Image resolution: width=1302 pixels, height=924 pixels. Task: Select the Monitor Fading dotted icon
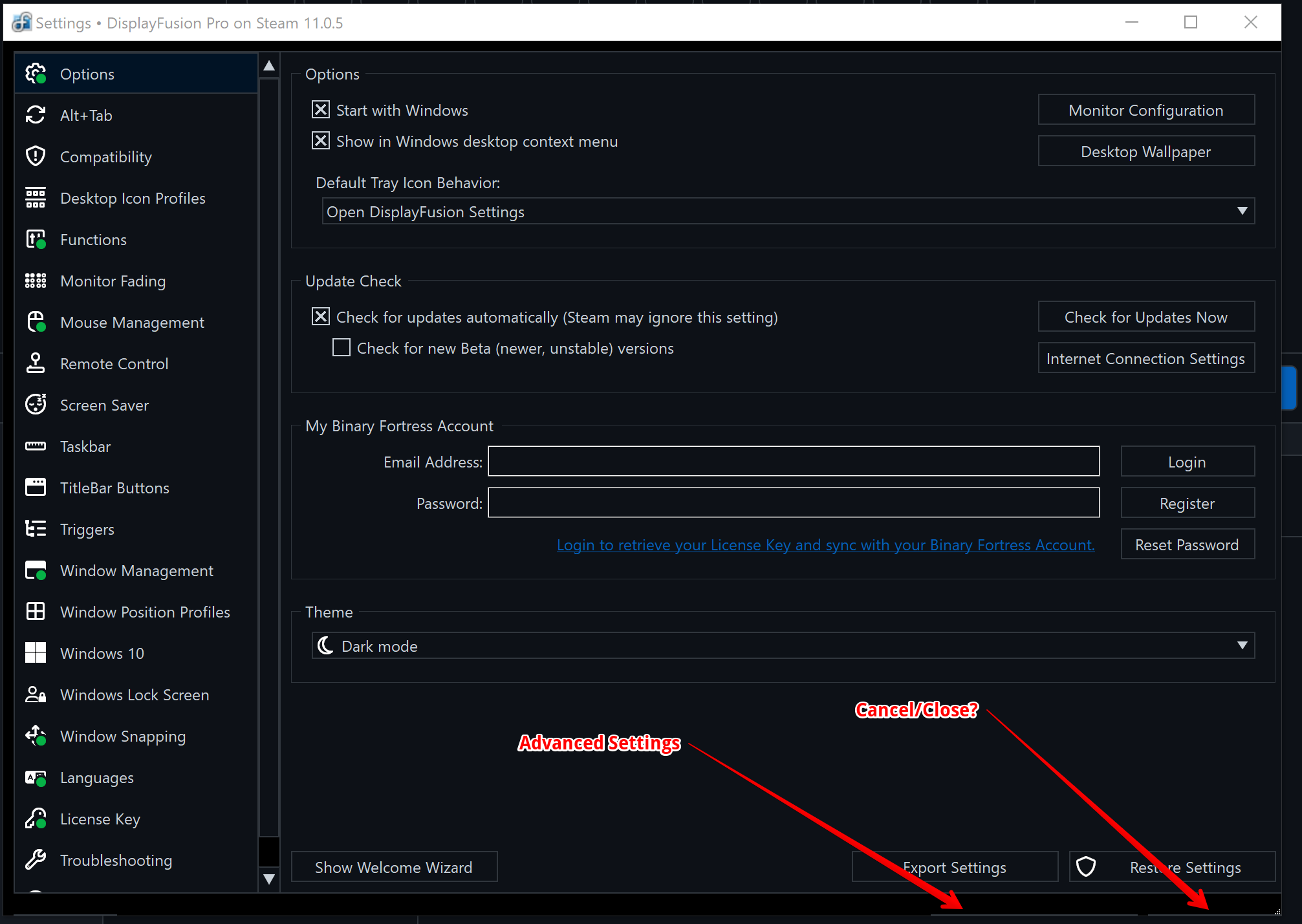(36, 281)
